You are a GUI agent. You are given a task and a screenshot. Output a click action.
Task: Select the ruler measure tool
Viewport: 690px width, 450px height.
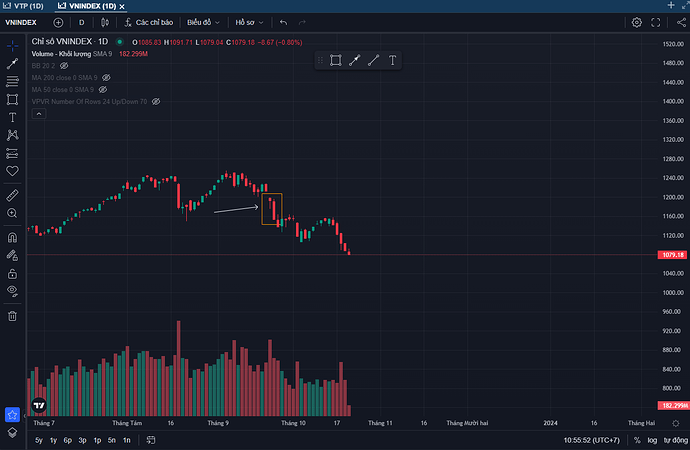[x=12, y=196]
